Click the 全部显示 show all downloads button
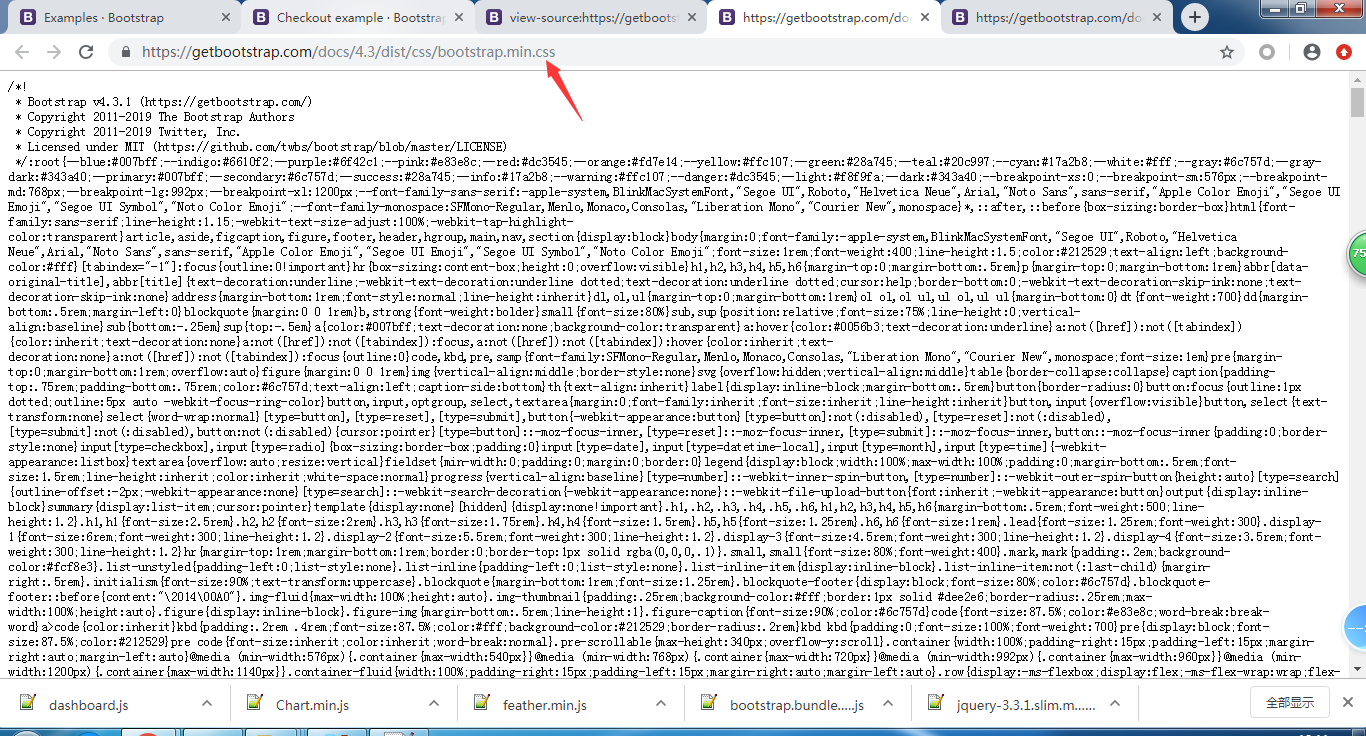This screenshot has width=1366, height=736. (x=1290, y=703)
